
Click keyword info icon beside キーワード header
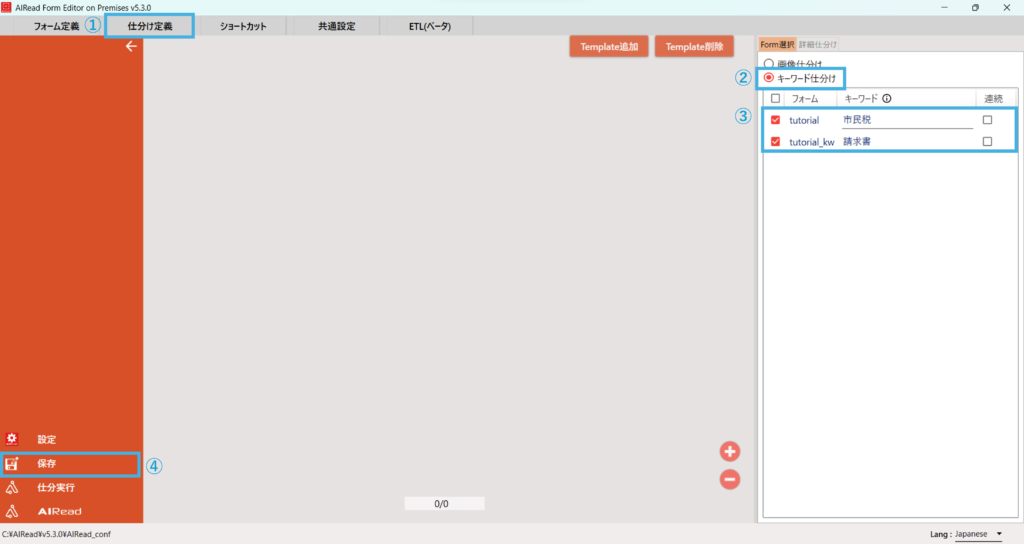[886, 99]
